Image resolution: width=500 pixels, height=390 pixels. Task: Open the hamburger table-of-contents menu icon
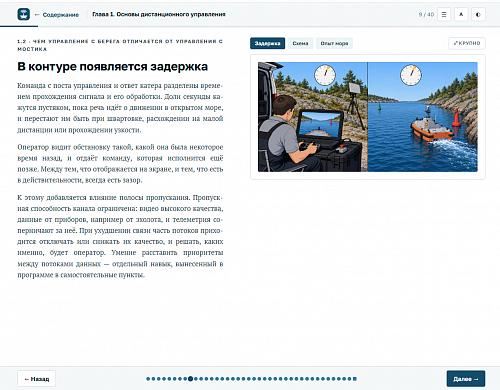coord(444,14)
